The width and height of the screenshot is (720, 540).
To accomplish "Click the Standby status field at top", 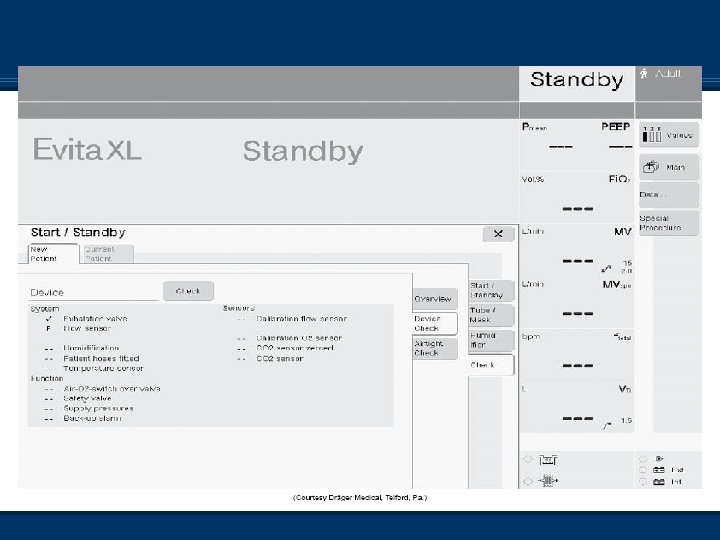I will [x=577, y=83].
